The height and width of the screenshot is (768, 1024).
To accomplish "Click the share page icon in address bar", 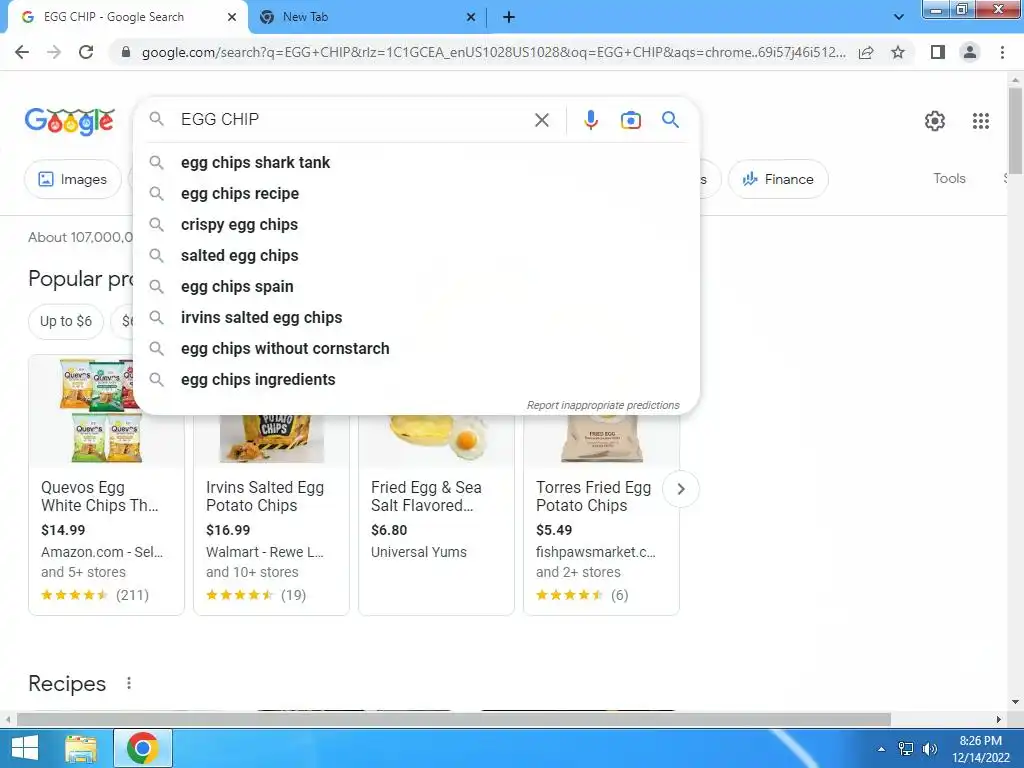I will pos(866,52).
